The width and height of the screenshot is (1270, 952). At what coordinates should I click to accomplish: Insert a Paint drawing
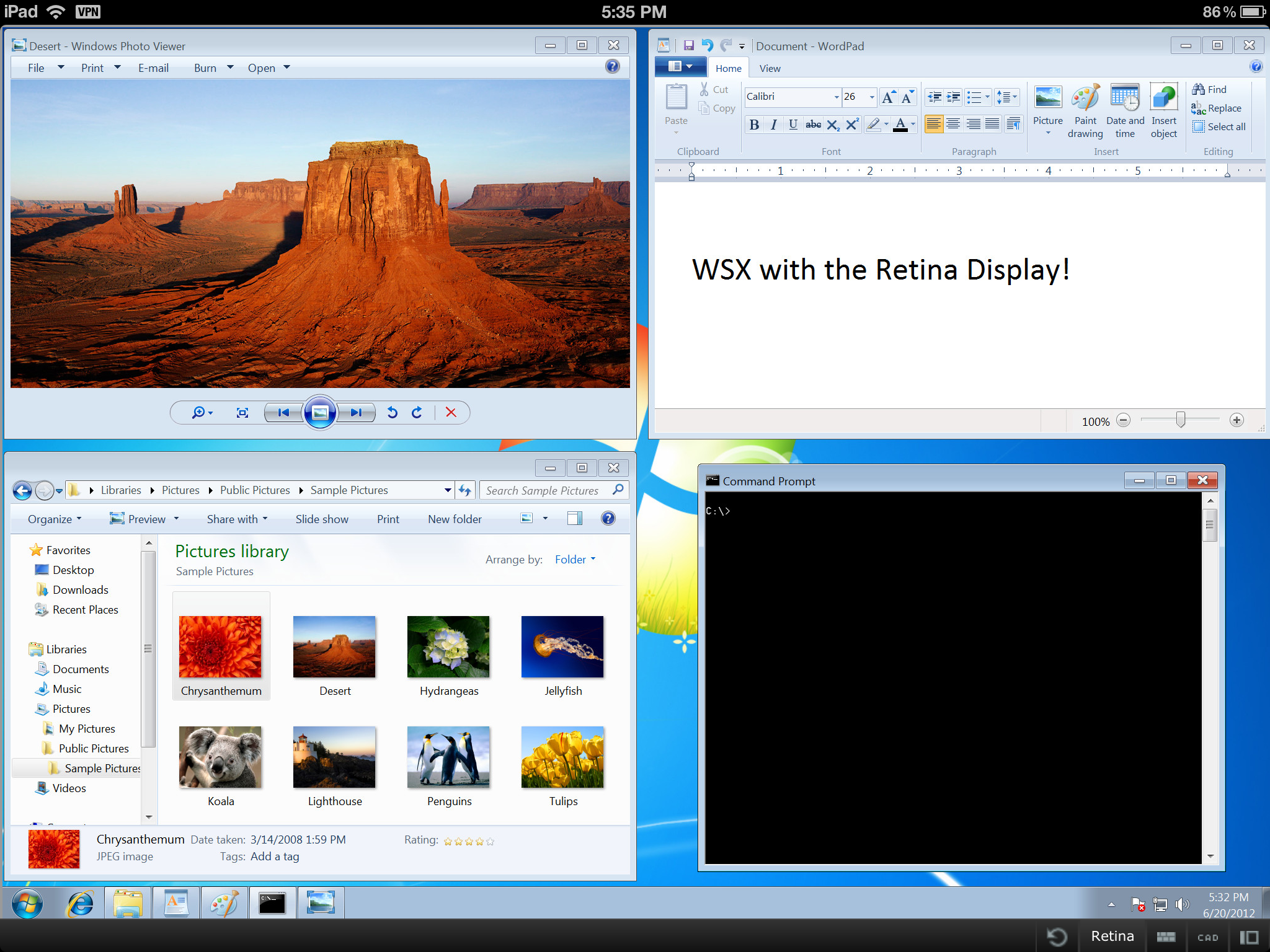click(x=1085, y=112)
